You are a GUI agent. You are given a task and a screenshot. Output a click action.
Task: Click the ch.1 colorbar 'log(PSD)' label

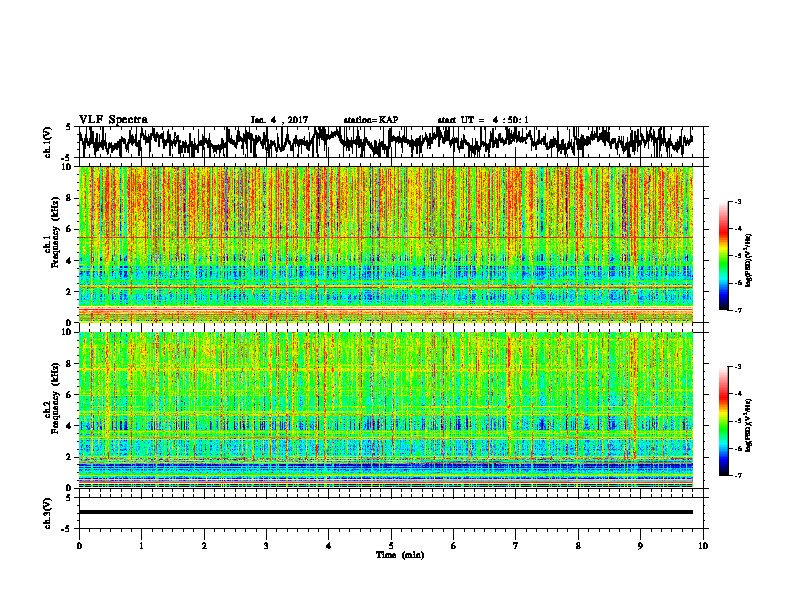click(x=749, y=260)
